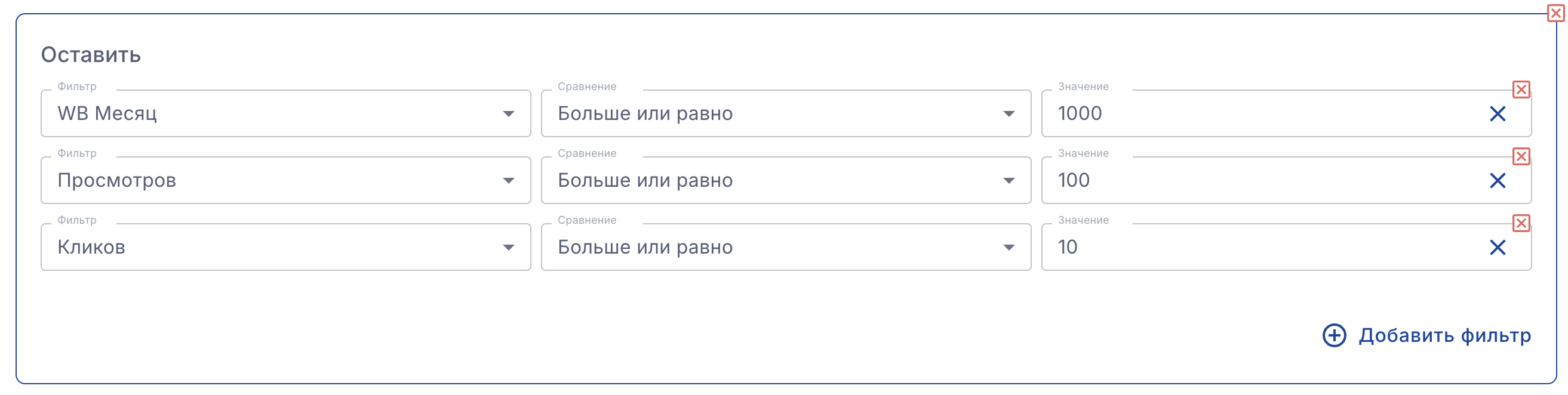Expand comparison dropdown in Кликов row
The width and height of the screenshot is (1568, 395).
(785, 248)
